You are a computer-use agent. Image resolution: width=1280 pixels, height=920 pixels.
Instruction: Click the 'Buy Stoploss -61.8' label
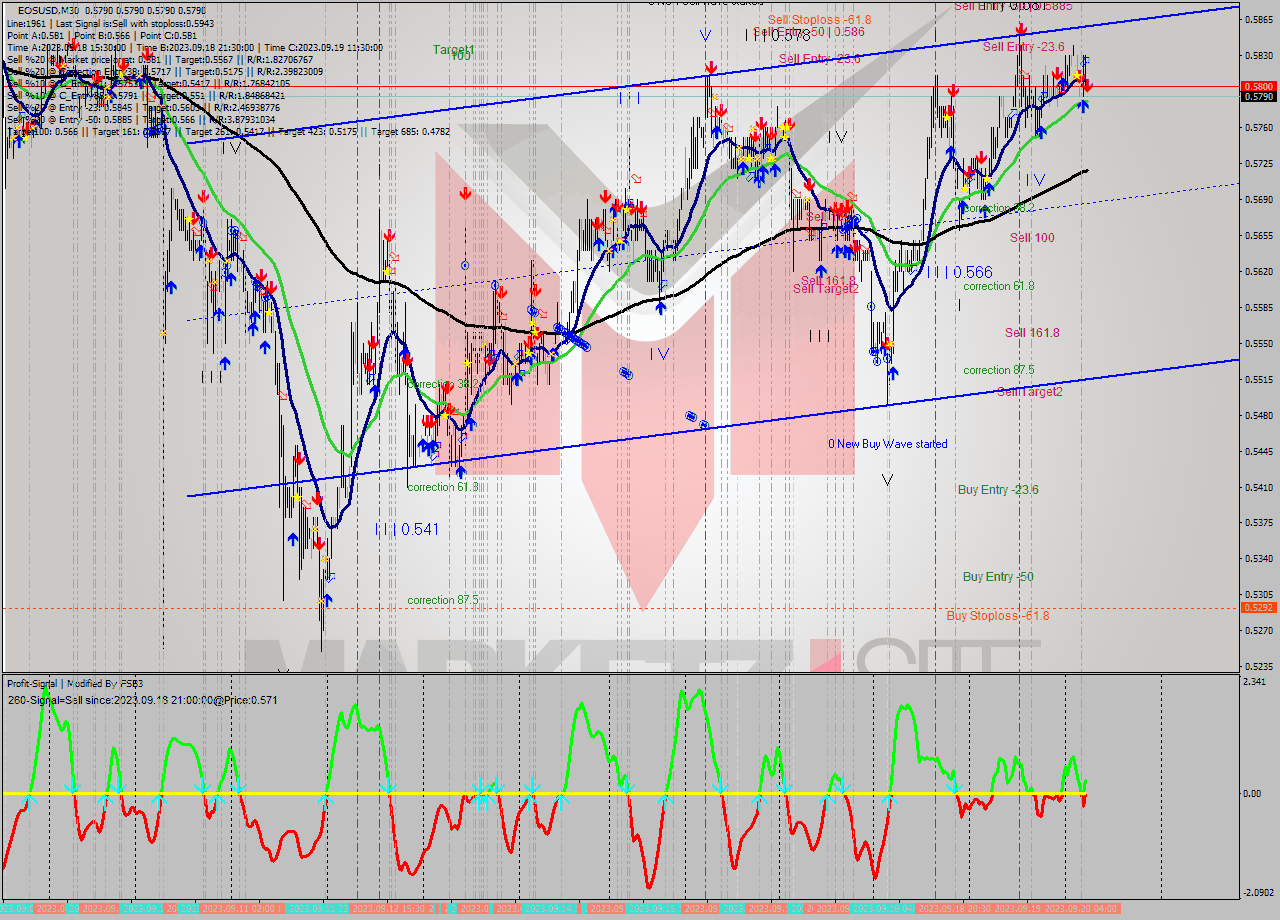coord(998,615)
